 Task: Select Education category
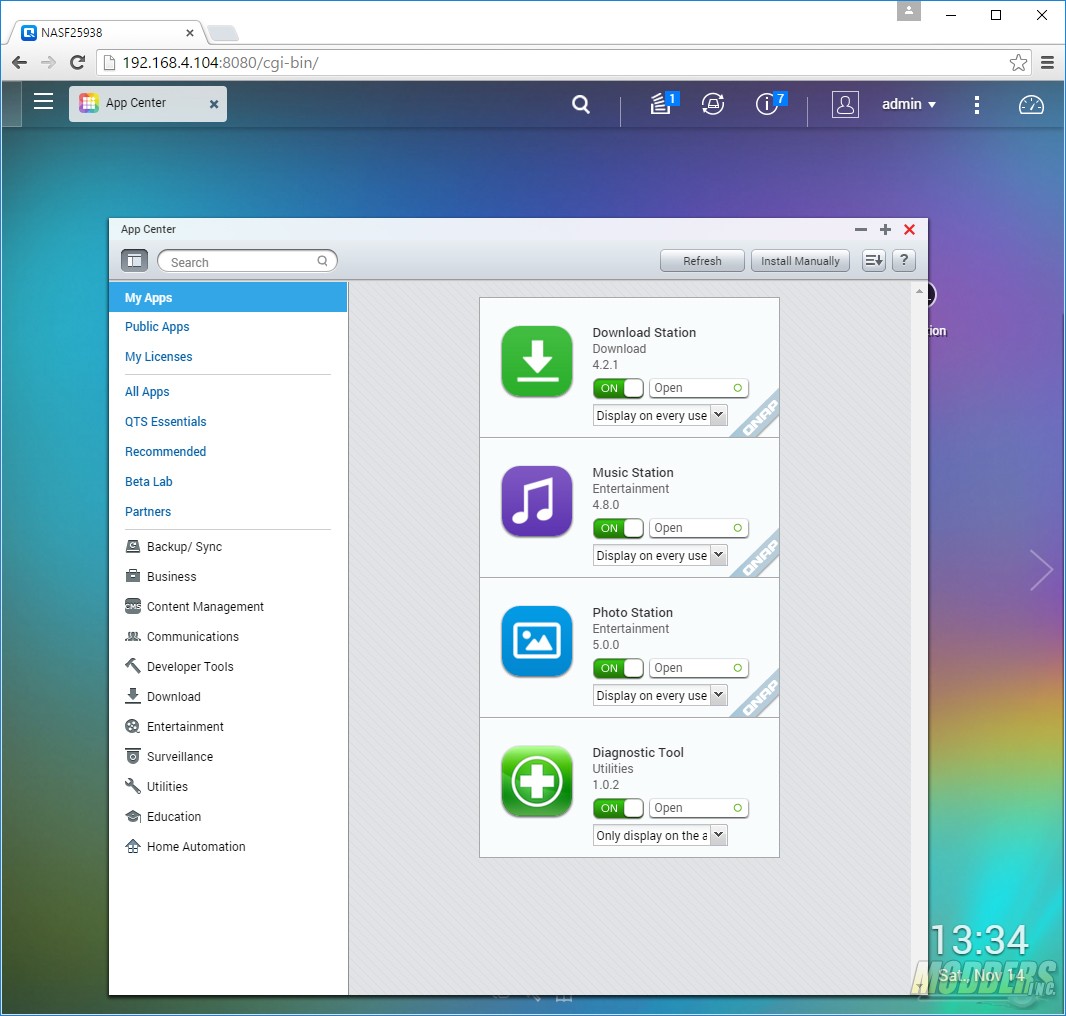(x=163, y=816)
